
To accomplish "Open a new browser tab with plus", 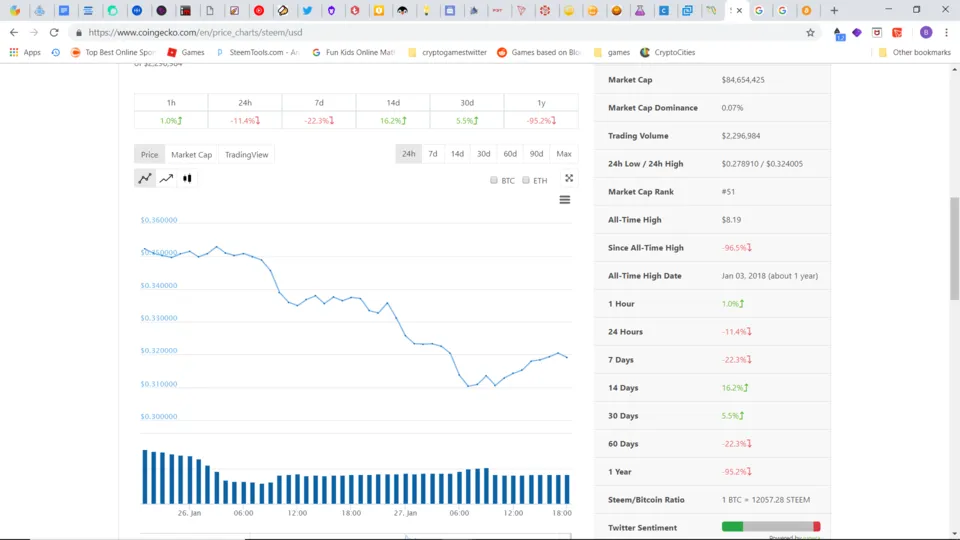I will [x=834, y=10].
